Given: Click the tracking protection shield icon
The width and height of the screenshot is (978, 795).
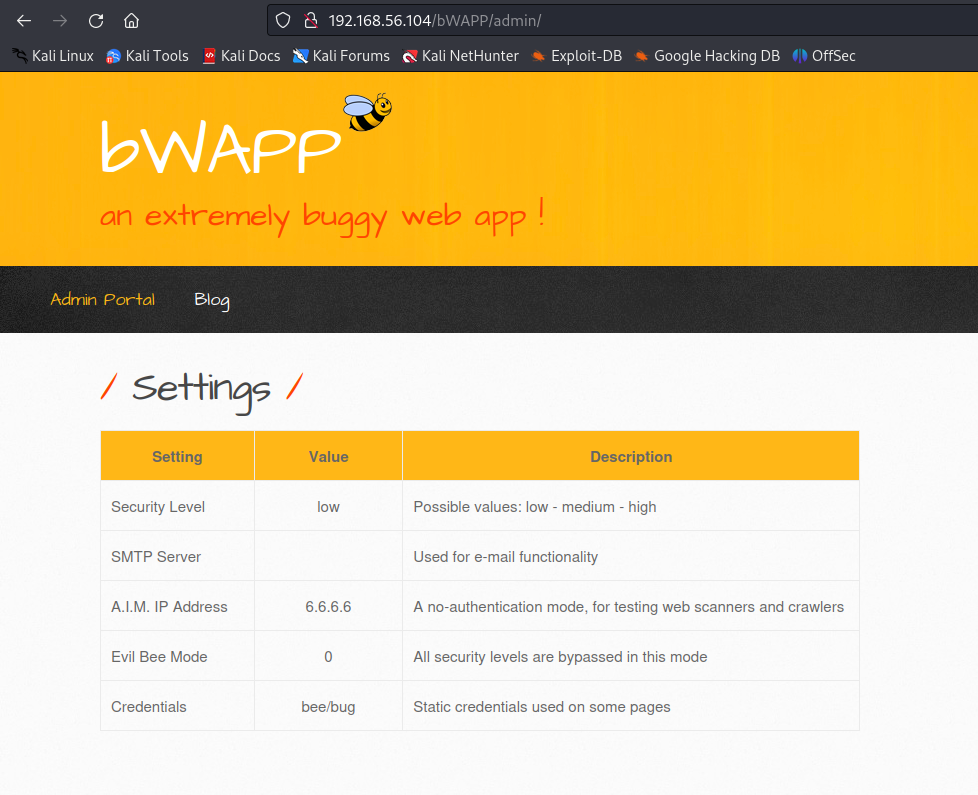Looking at the screenshot, I should (x=283, y=21).
